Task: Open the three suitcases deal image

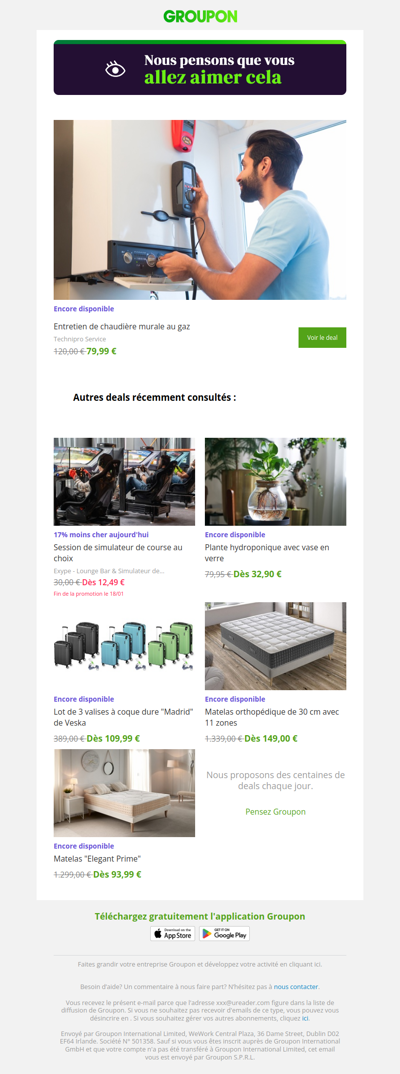Action: click(124, 646)
